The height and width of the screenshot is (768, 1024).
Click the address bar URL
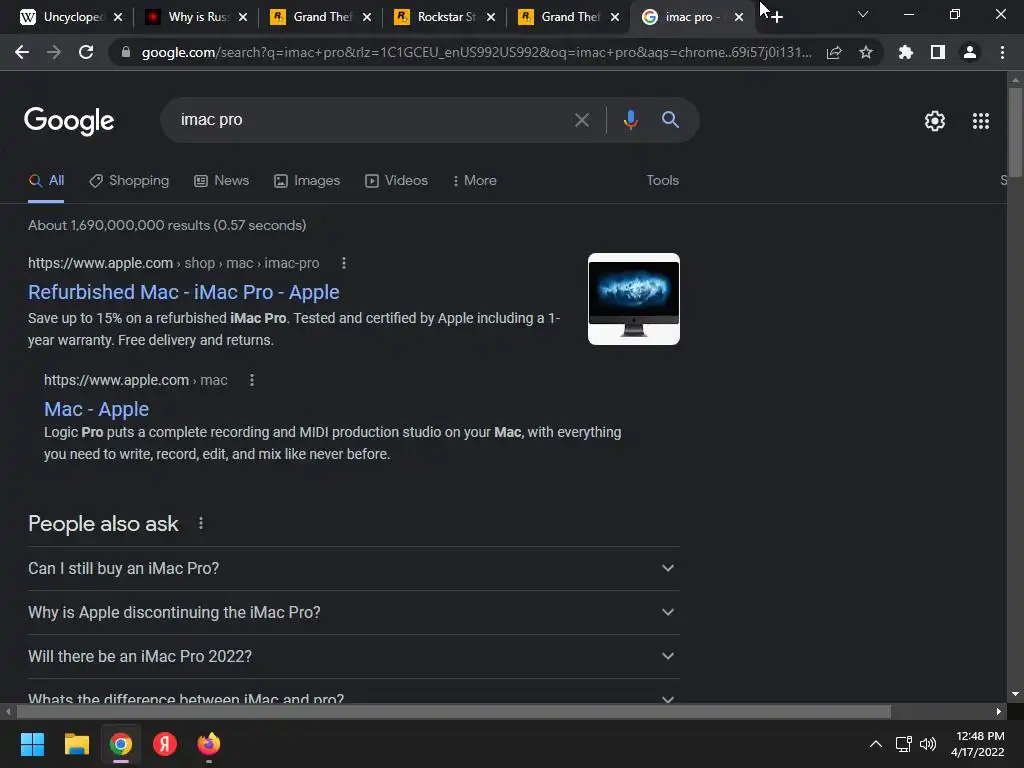tap(477, 52)
